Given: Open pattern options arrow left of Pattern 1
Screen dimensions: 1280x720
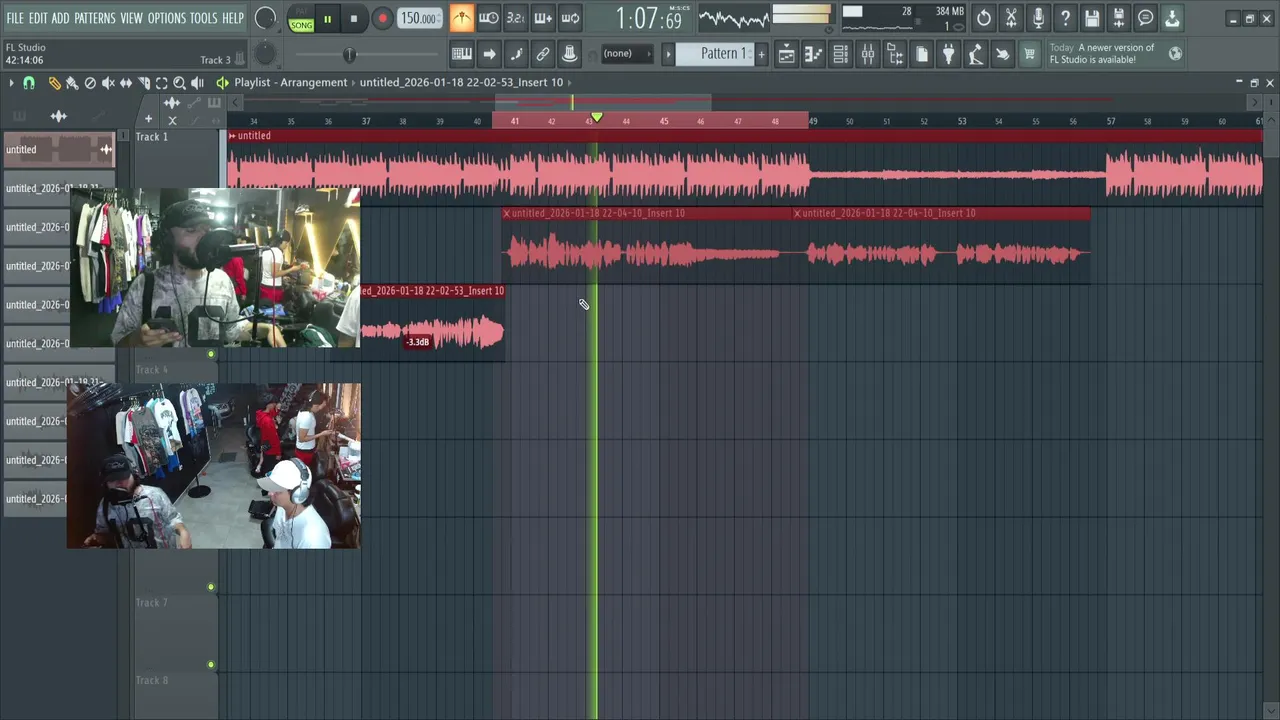Looking at the screenshot, I should point(668,54).
